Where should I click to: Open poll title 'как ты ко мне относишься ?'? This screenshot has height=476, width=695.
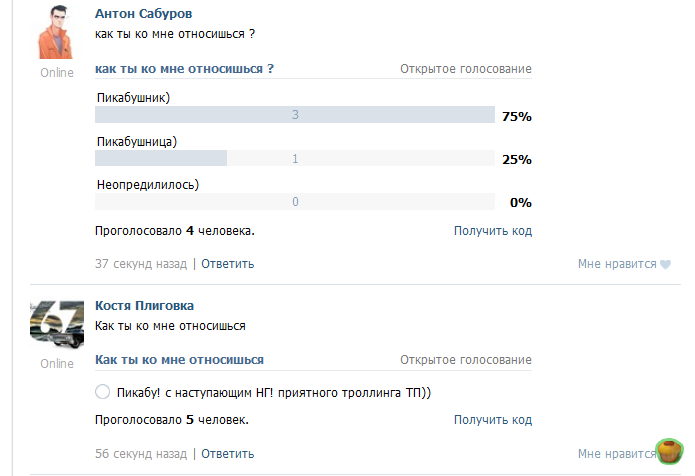[x=185, y=69]
